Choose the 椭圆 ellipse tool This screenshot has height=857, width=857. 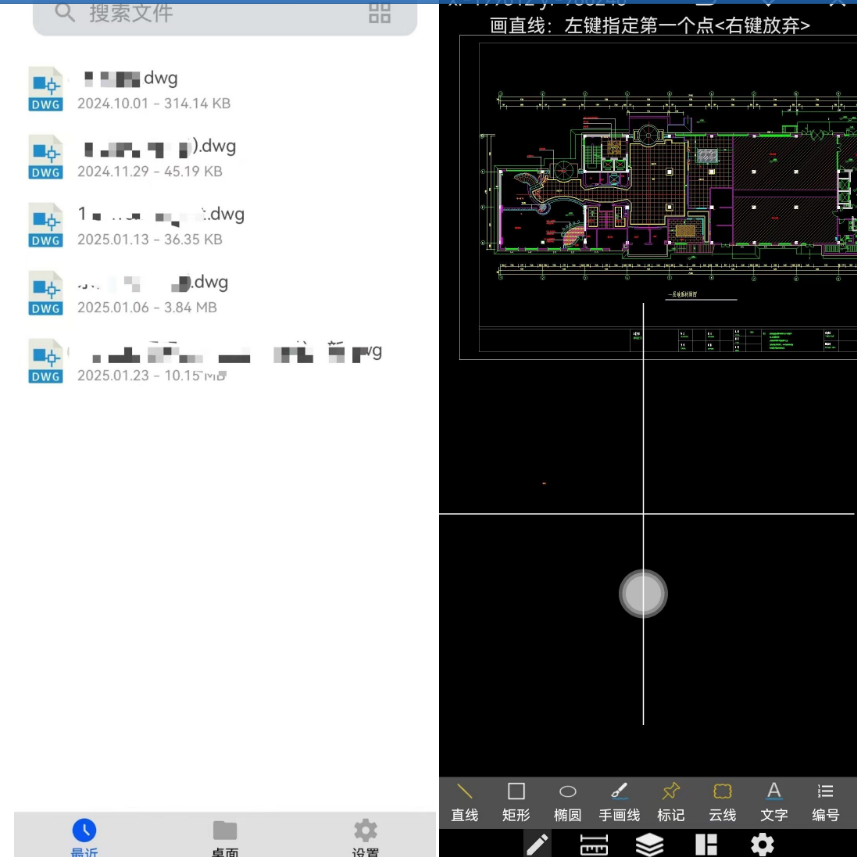(x=567, y=801)
